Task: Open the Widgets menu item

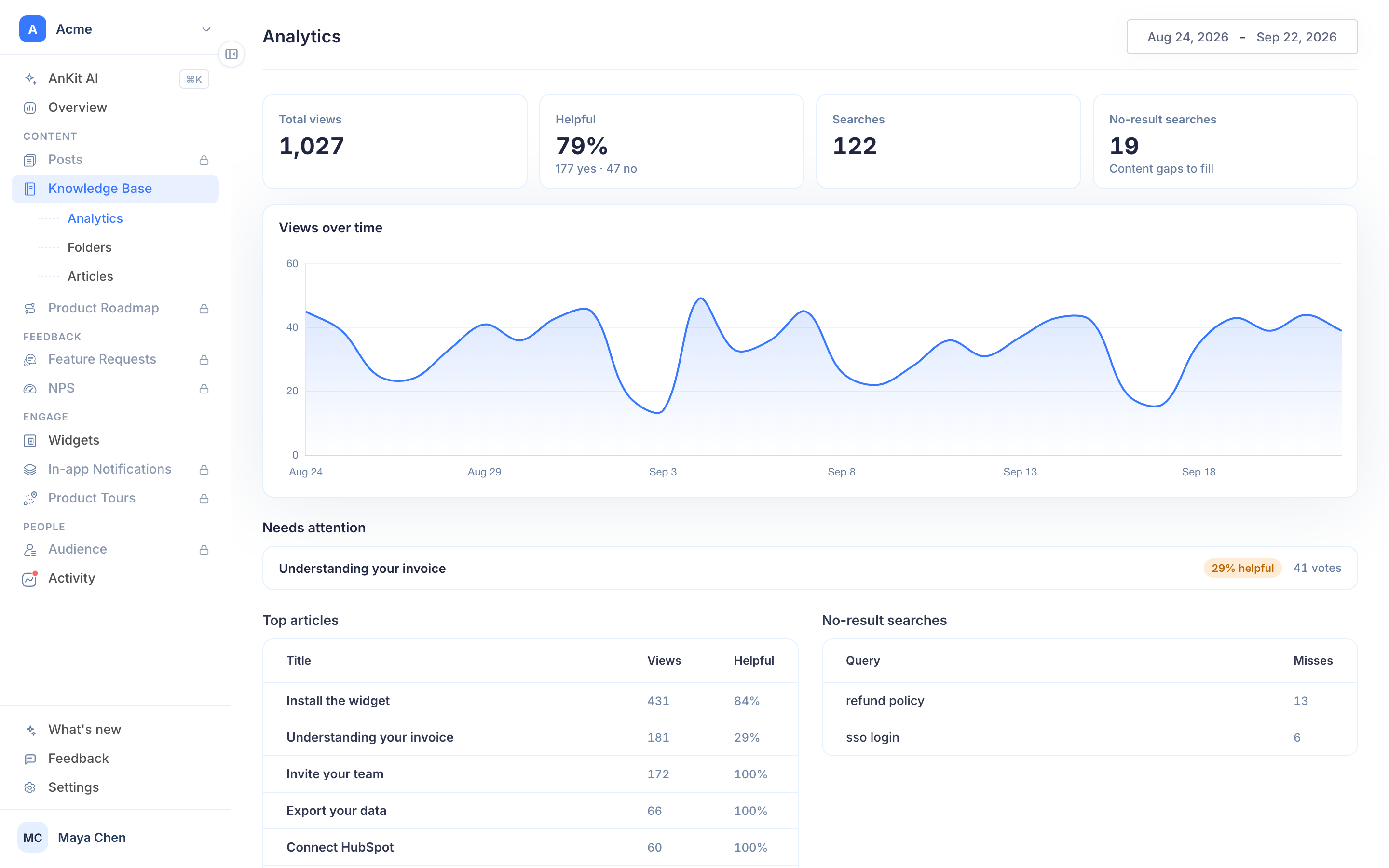Action: [115, 440]
